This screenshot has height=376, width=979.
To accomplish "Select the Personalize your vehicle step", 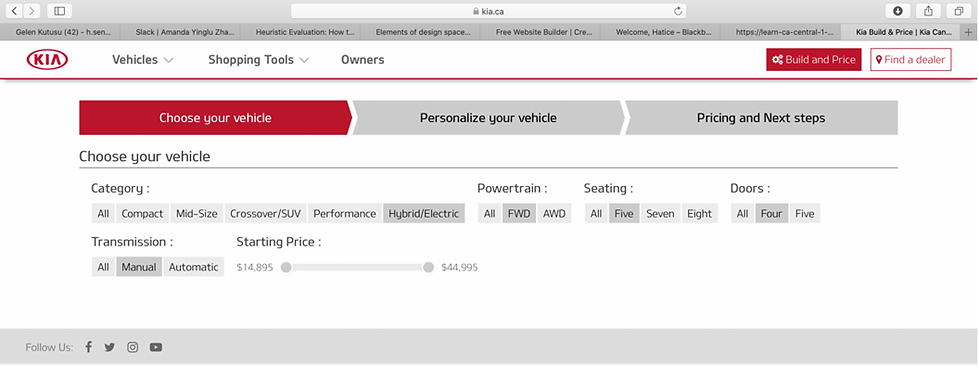I will pos(488,118).
